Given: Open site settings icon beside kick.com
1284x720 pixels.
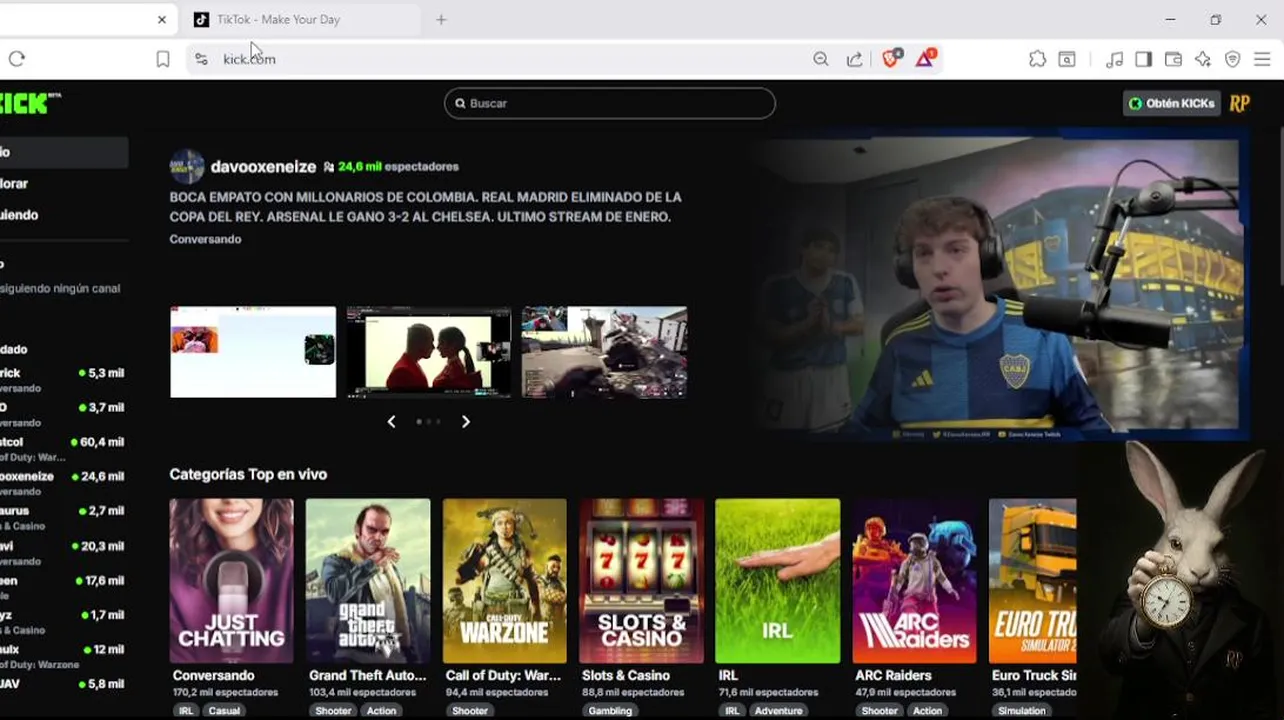Looking at the screenshot, I should click(x=201, y=59).
